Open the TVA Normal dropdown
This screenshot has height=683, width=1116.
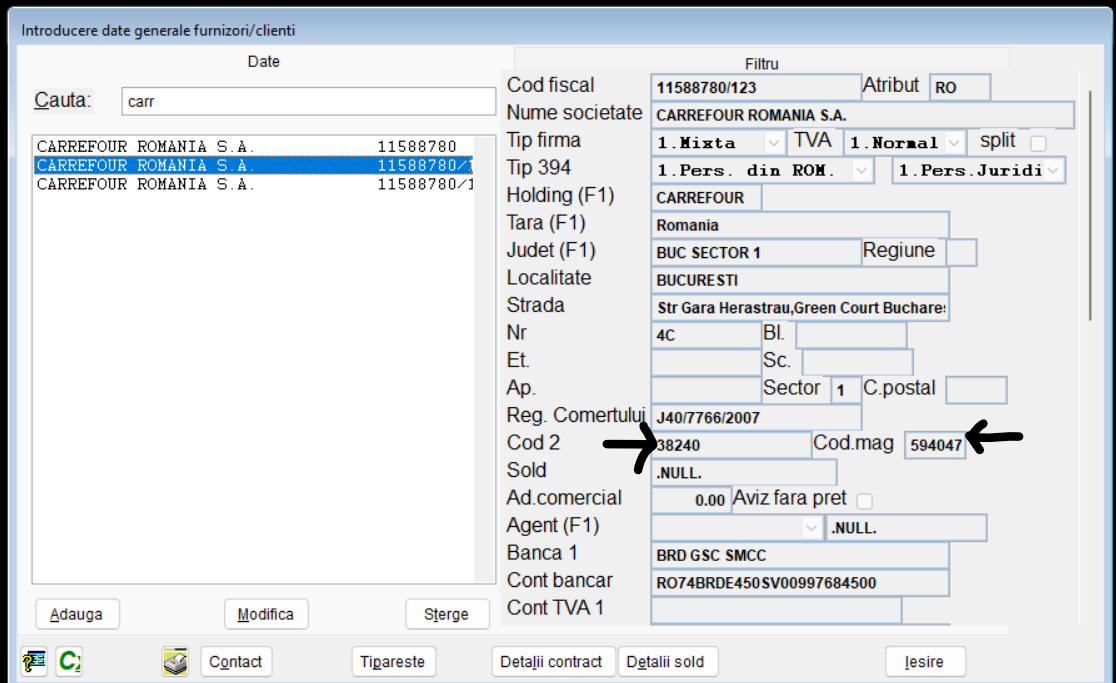click(x=954, y=143)
